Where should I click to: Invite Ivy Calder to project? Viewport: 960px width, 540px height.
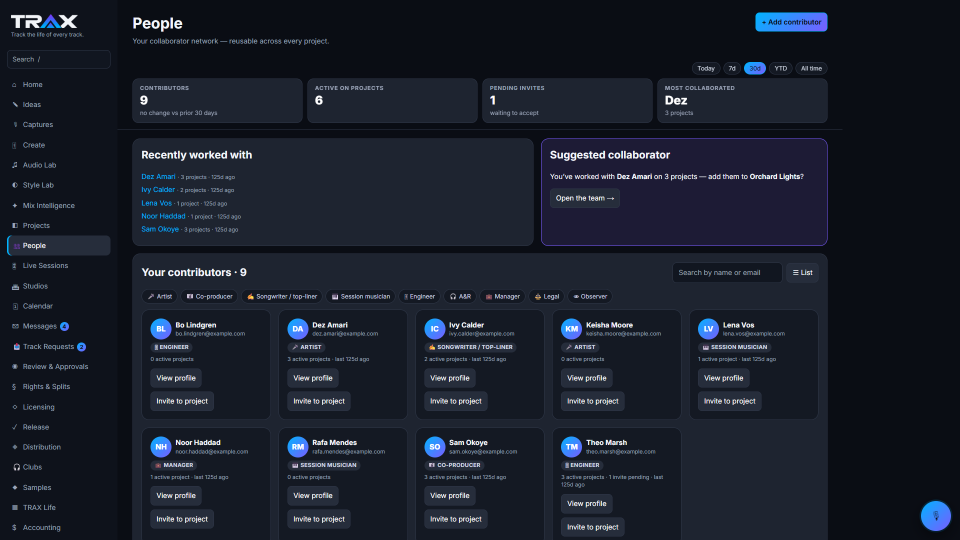[x=456, y=401]
